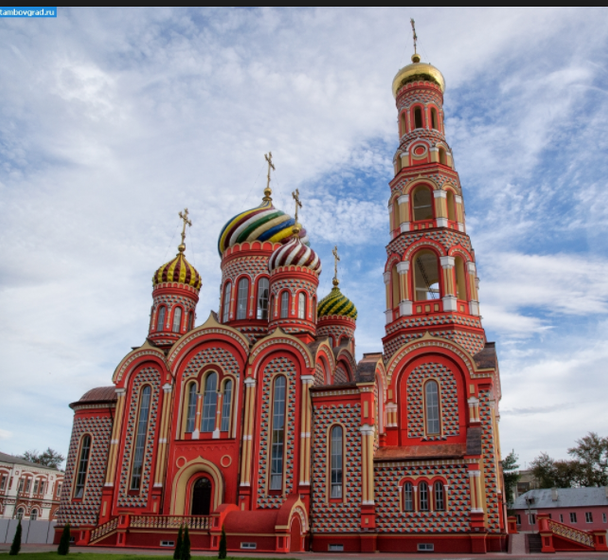Click the bell opening in the tower's middle tier

point(426,275)
